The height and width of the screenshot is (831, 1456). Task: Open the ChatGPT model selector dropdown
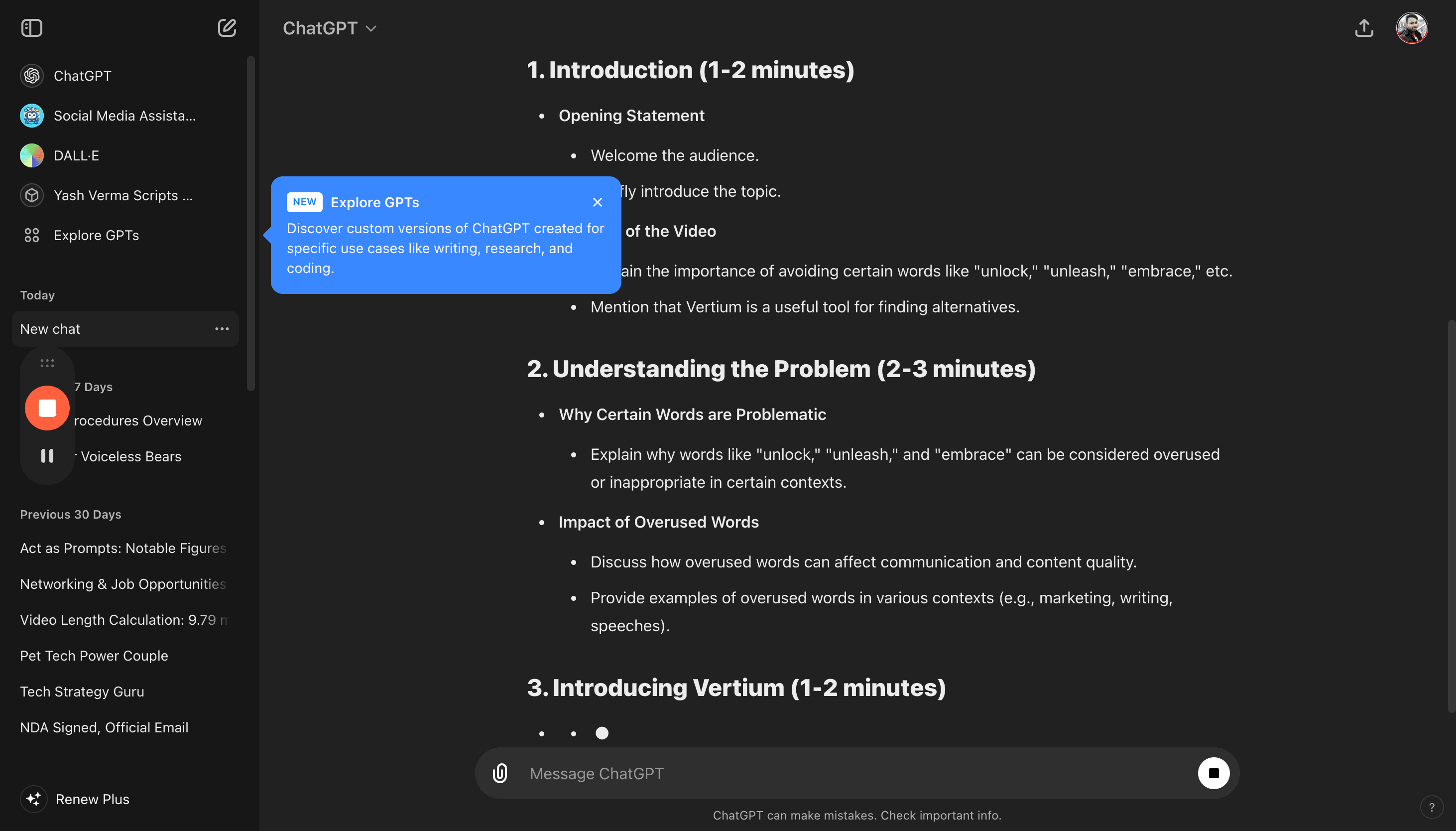point(330,28)
